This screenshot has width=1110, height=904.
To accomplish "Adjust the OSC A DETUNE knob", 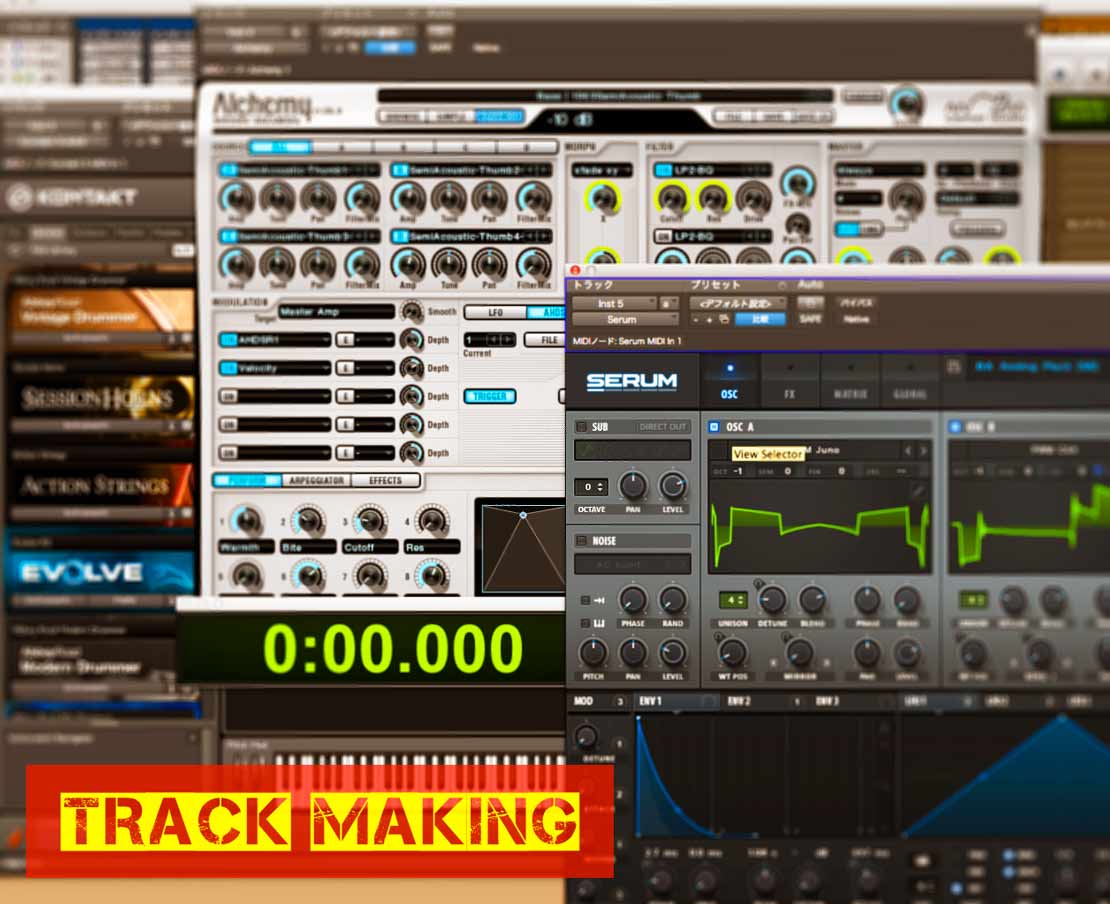I will click(772, 600).
